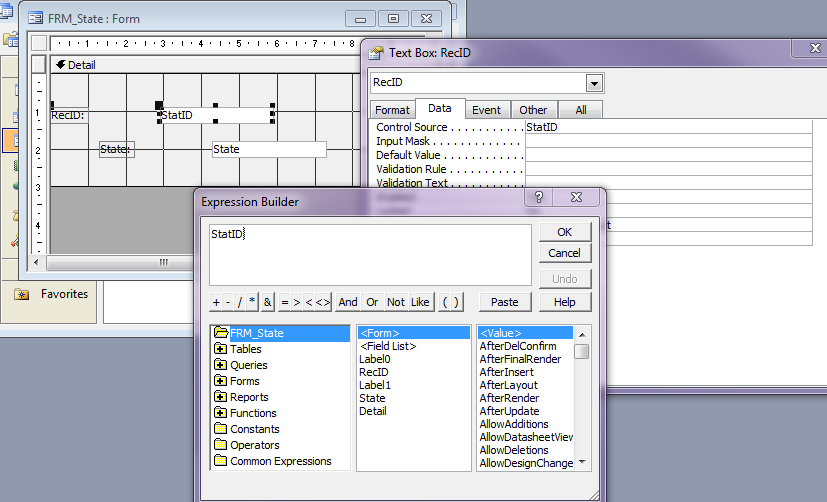Open the RecID control selector dropdown

[595, 83]
